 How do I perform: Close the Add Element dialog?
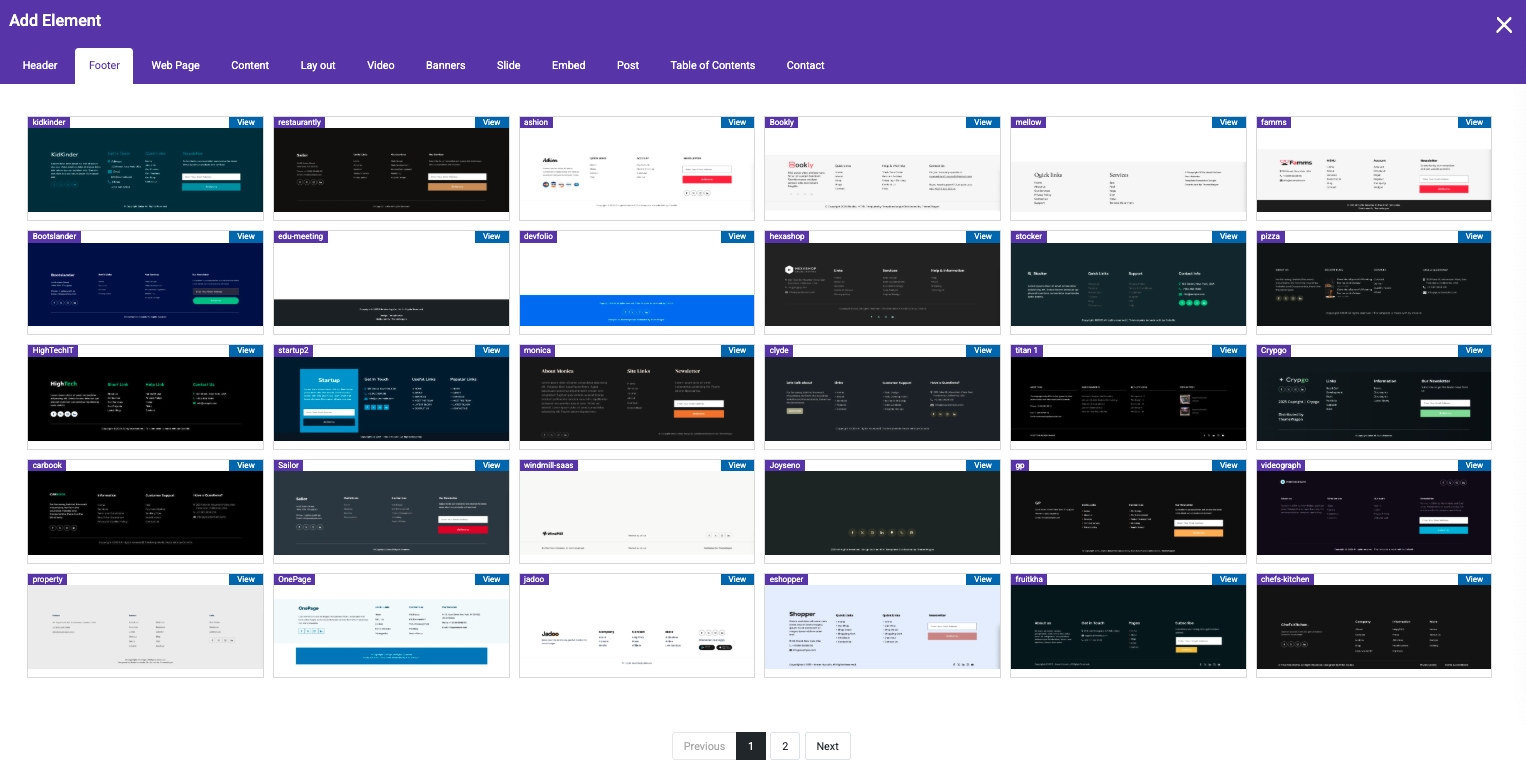[x=1503, y=25]
